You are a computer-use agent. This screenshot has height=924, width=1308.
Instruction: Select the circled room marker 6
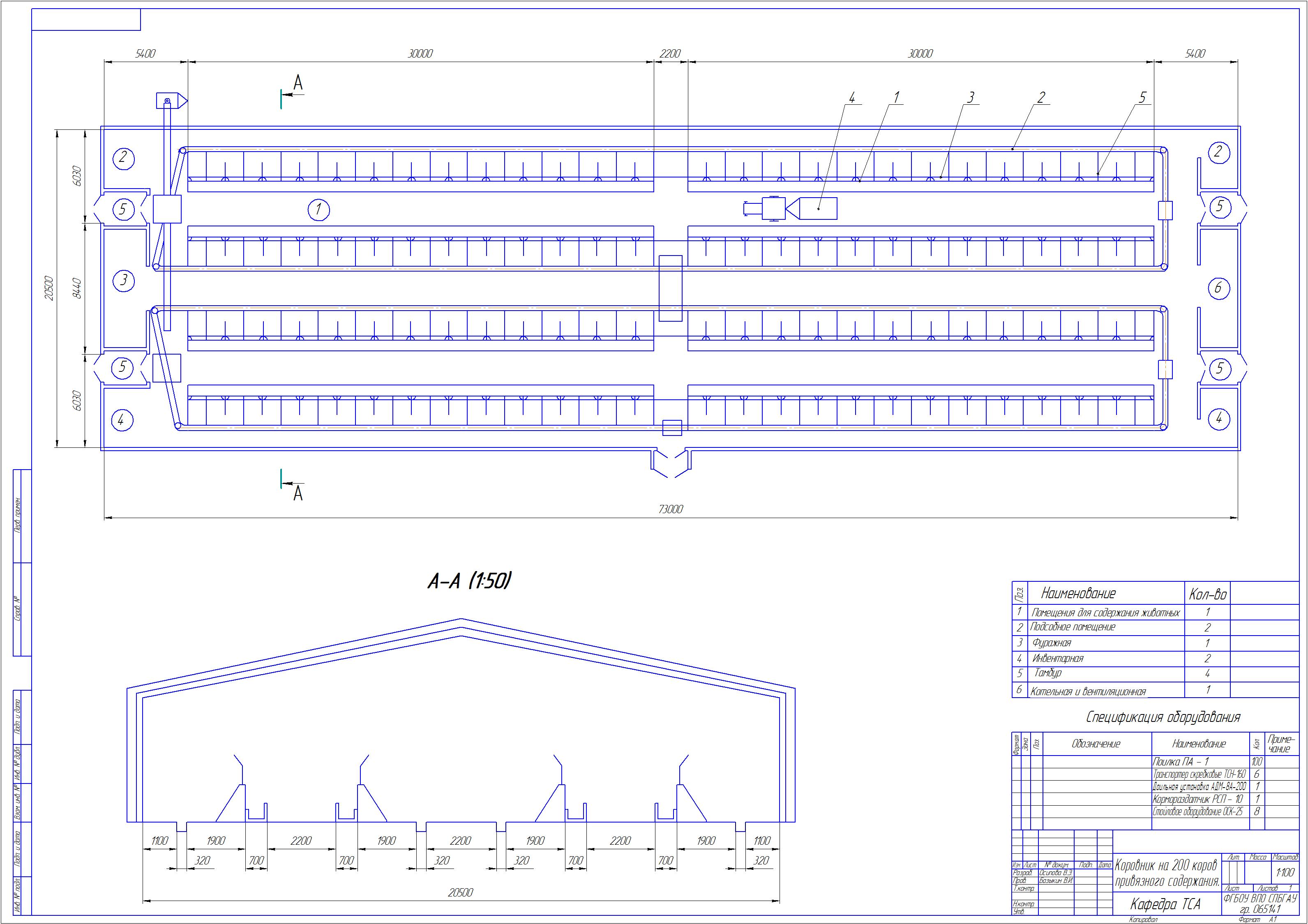[x=1218, y=288]
